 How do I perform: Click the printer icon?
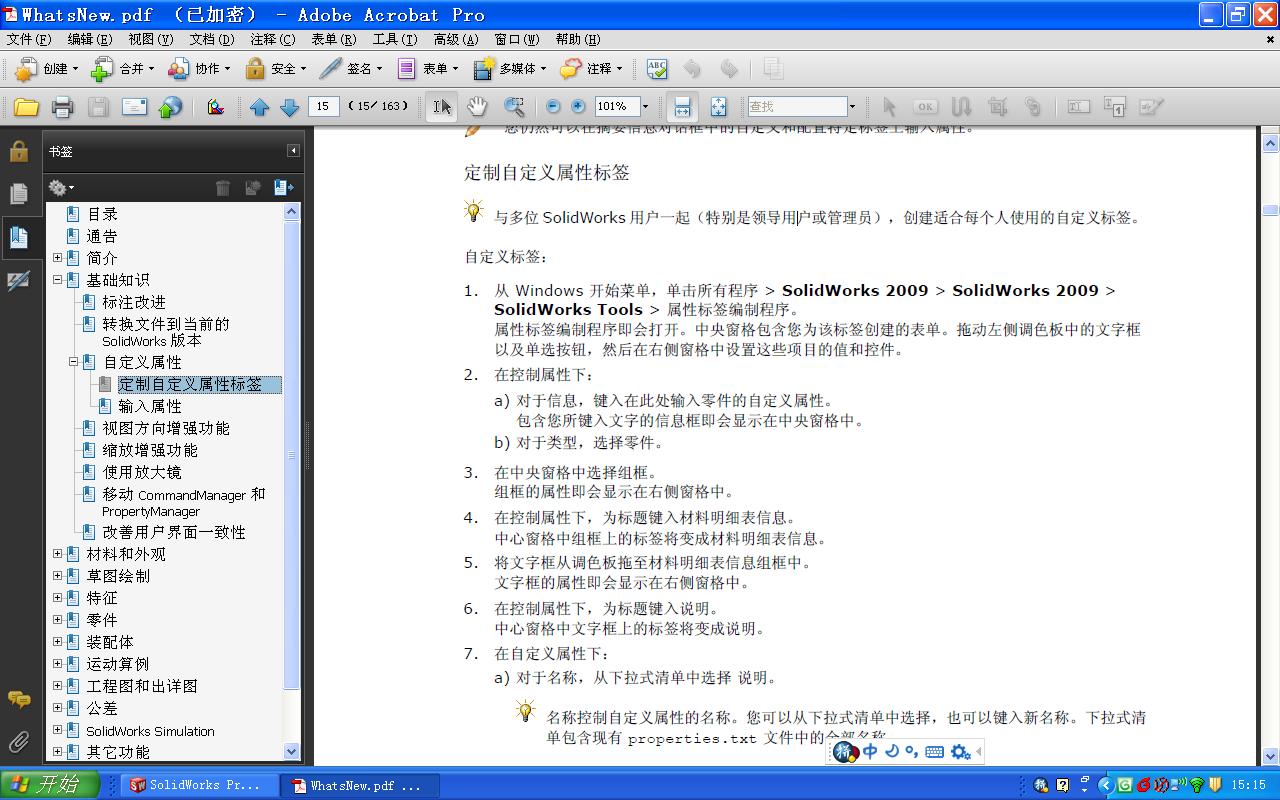click(x=62, y=107)
